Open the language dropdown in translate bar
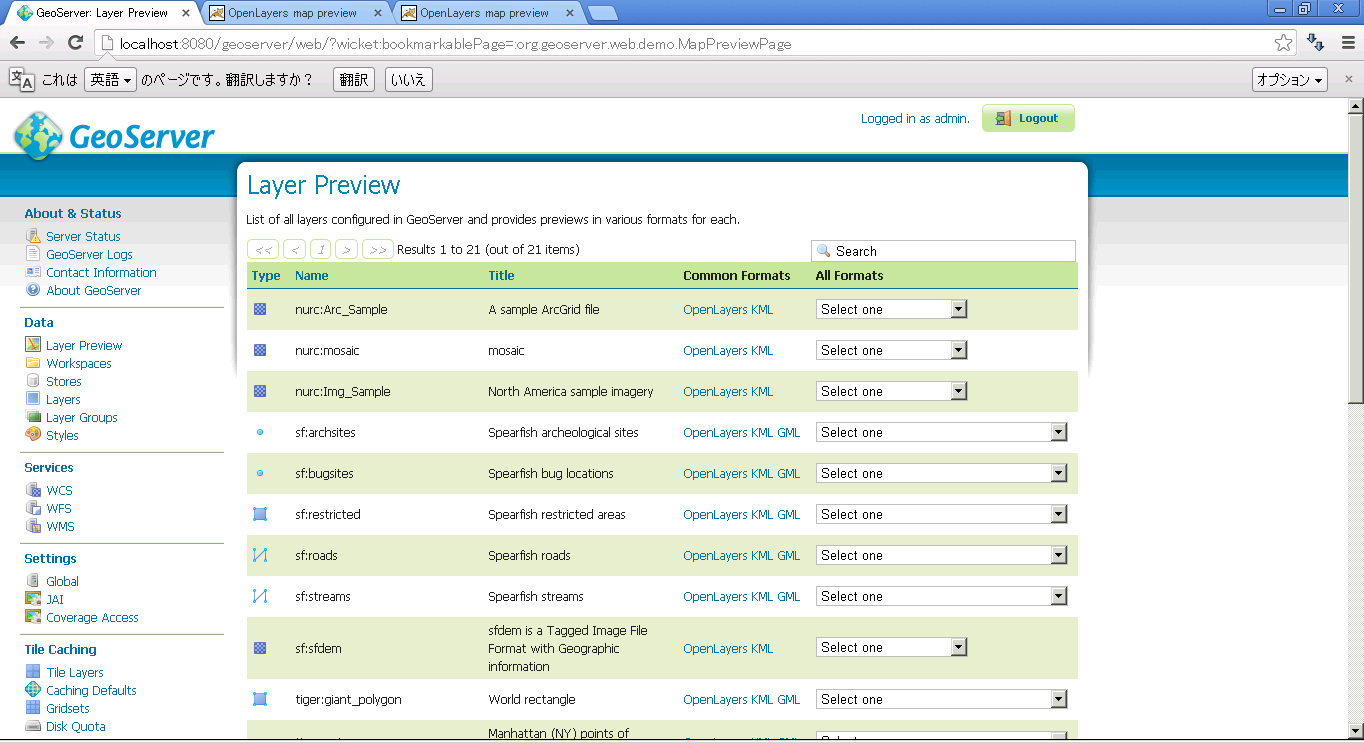 [x=110, y=80]
